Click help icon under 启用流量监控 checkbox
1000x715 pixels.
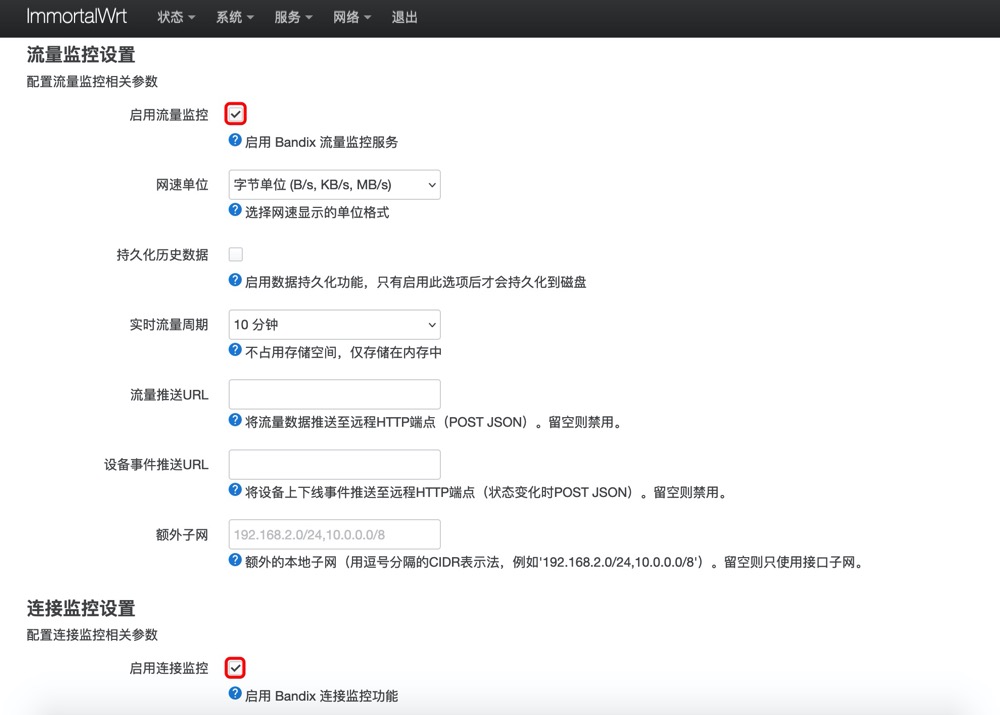(x=235, y=141)
